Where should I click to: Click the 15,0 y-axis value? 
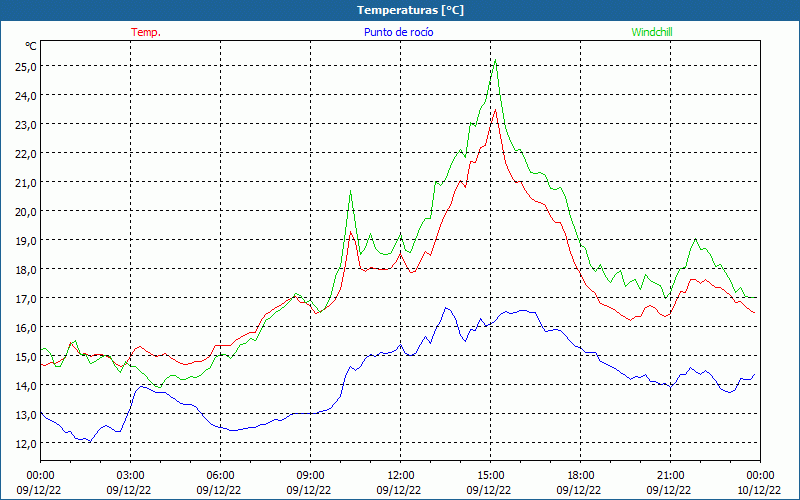[26, 357]
